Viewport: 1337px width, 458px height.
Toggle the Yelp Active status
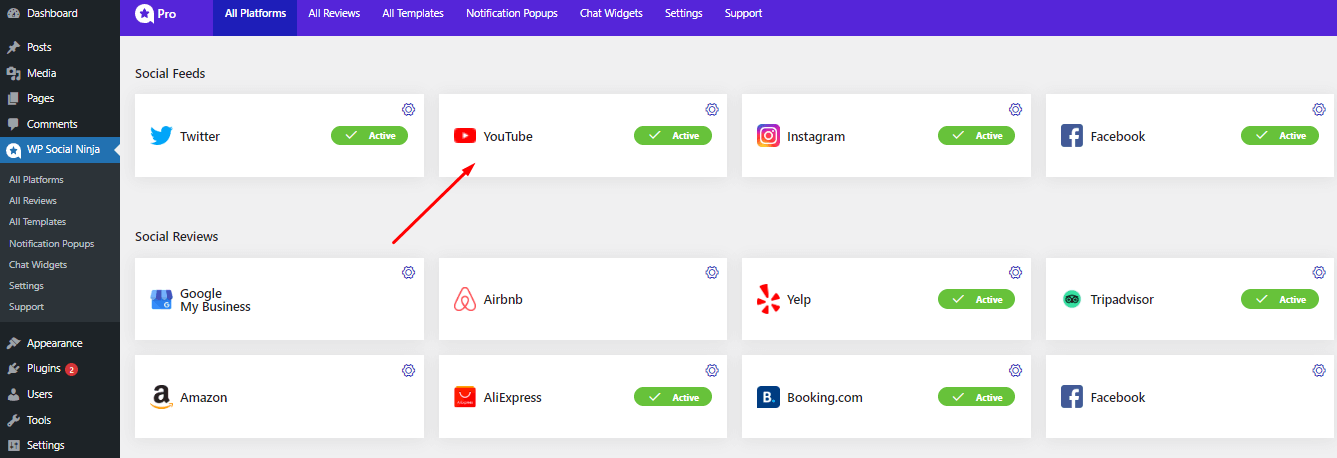point(976,299)
